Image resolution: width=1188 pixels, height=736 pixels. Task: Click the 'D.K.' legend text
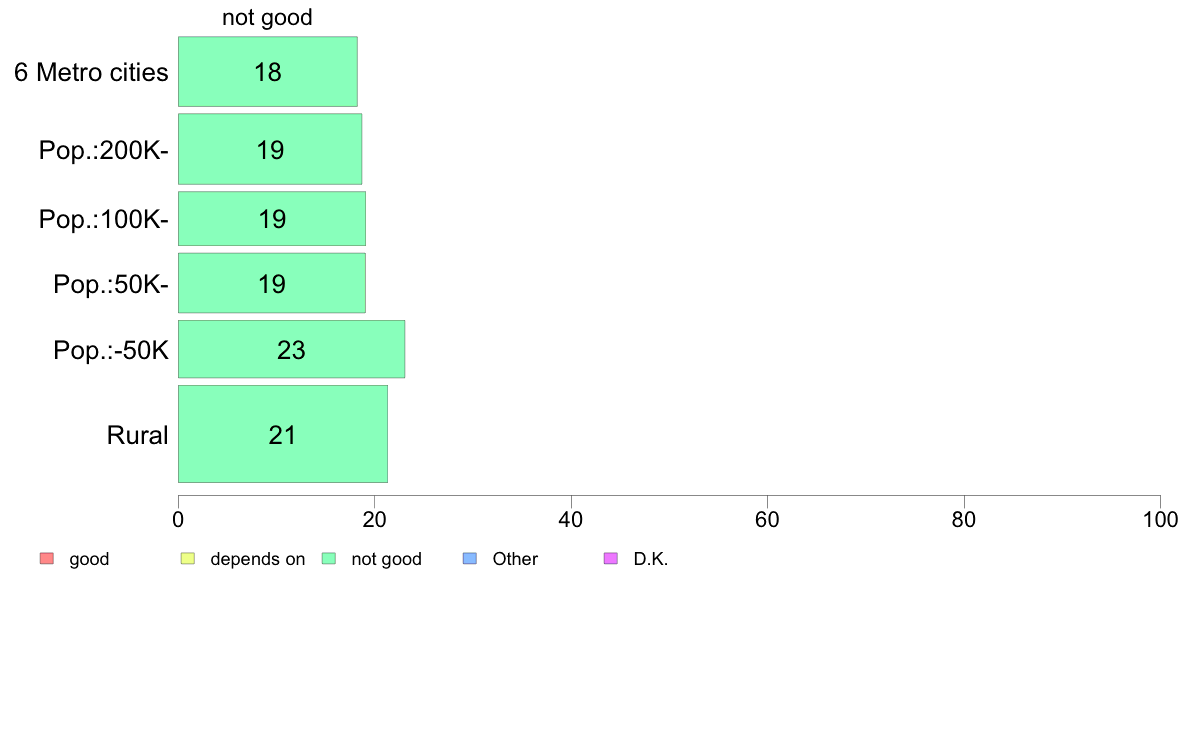click(x=651, y=559)
